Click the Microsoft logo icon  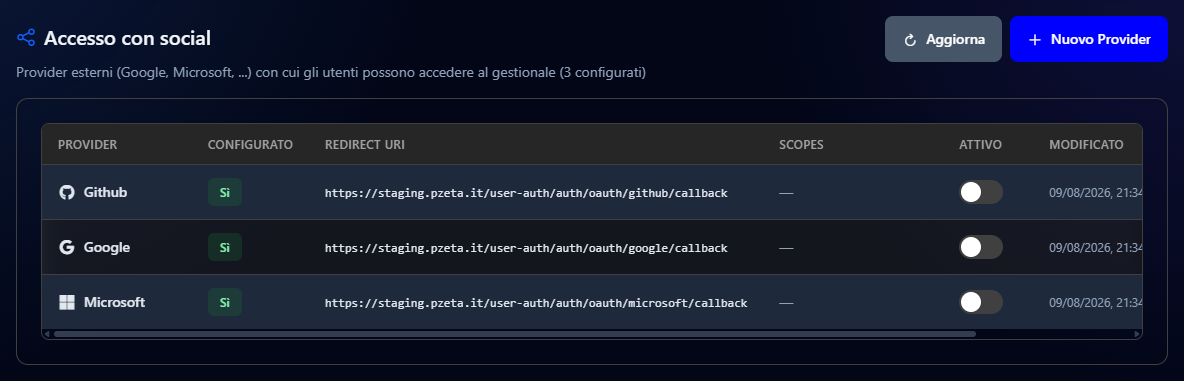click(x=67, y=303)
